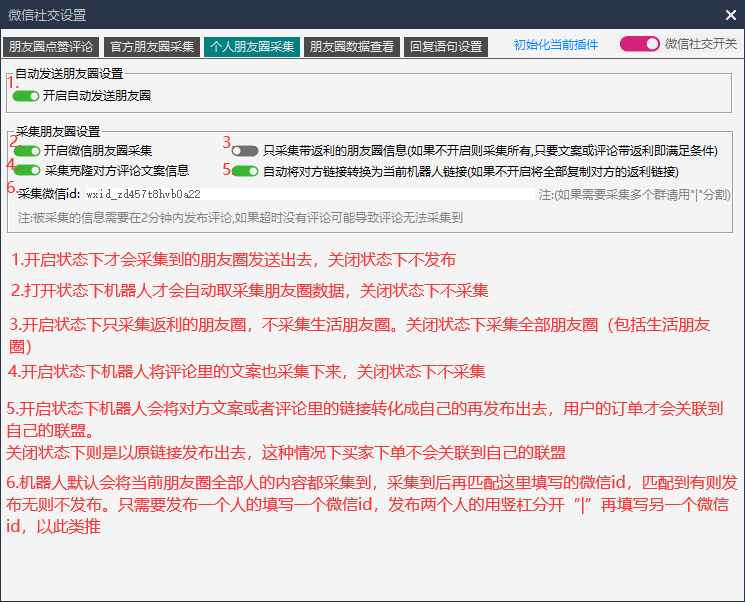Toggle the 采集克隆对方评论文案信息 switch

click(28, 171)
